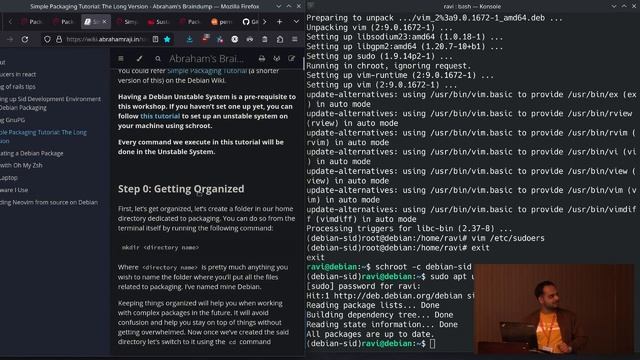This screenshot has height=360, width=640.
Task: Reload the page in Firefox
Action: 25,39
